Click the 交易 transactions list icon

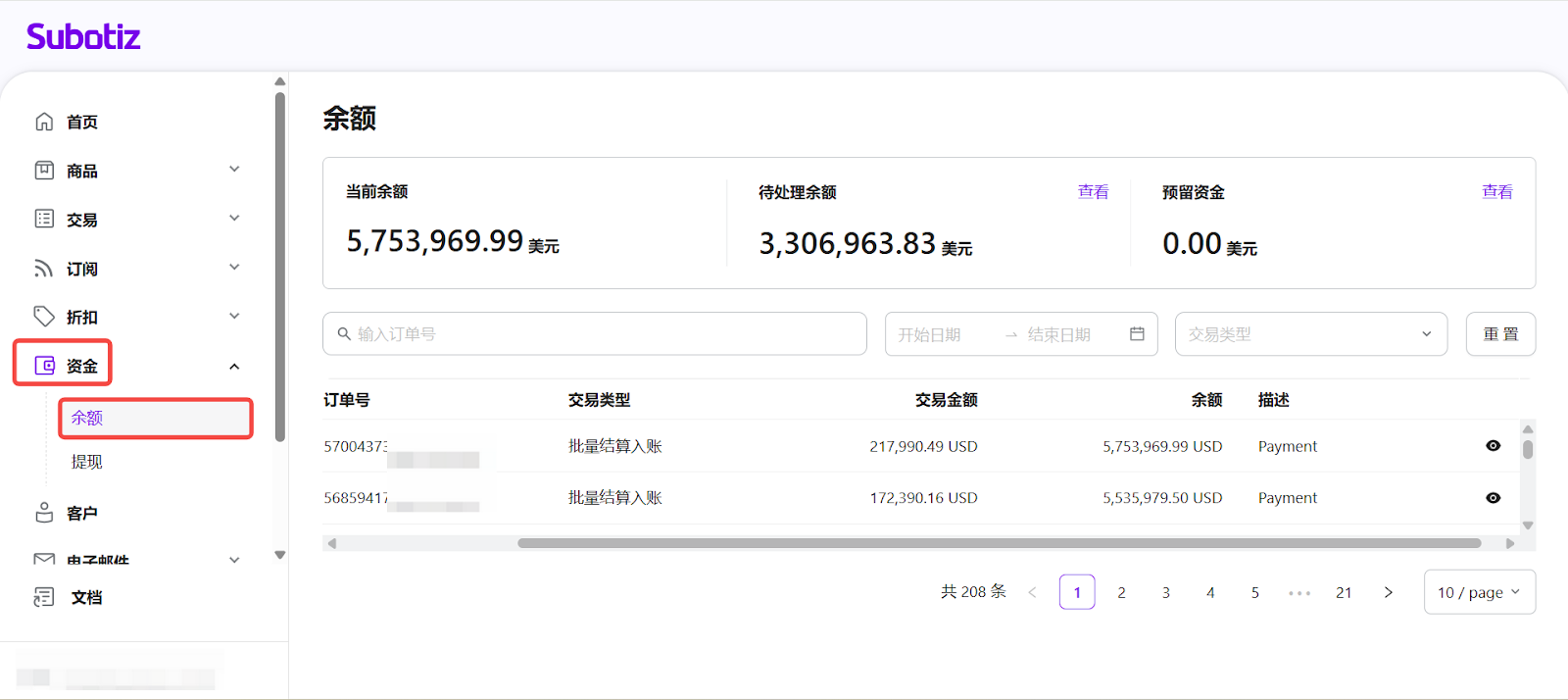44,219
